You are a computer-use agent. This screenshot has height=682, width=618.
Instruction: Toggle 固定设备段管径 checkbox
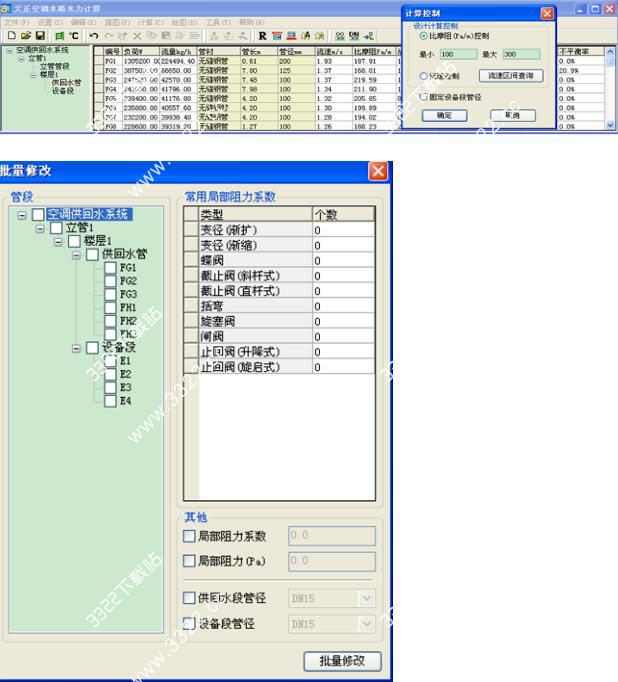pos(423,97)
